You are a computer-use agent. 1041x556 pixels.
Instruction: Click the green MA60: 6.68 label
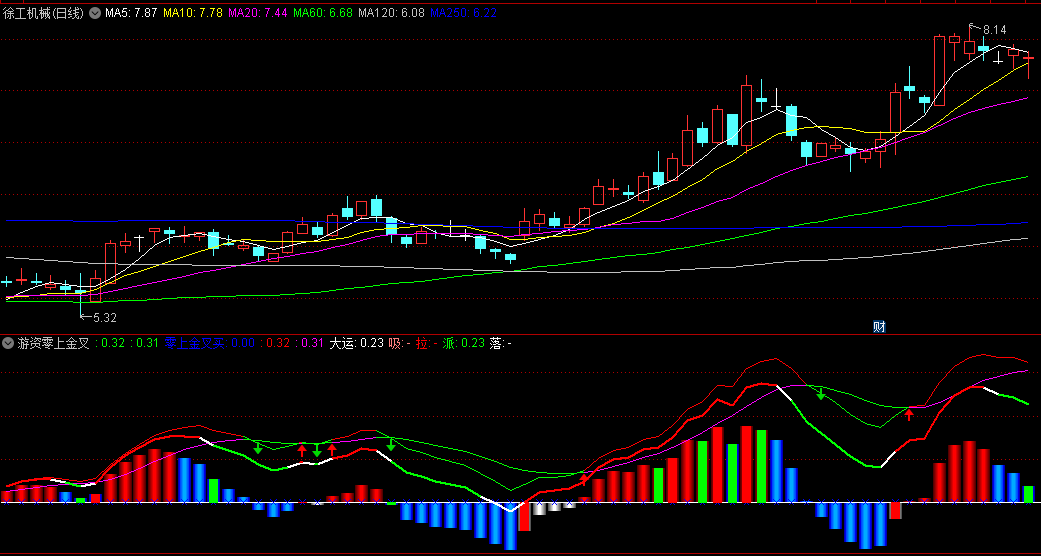pos(323,13)
